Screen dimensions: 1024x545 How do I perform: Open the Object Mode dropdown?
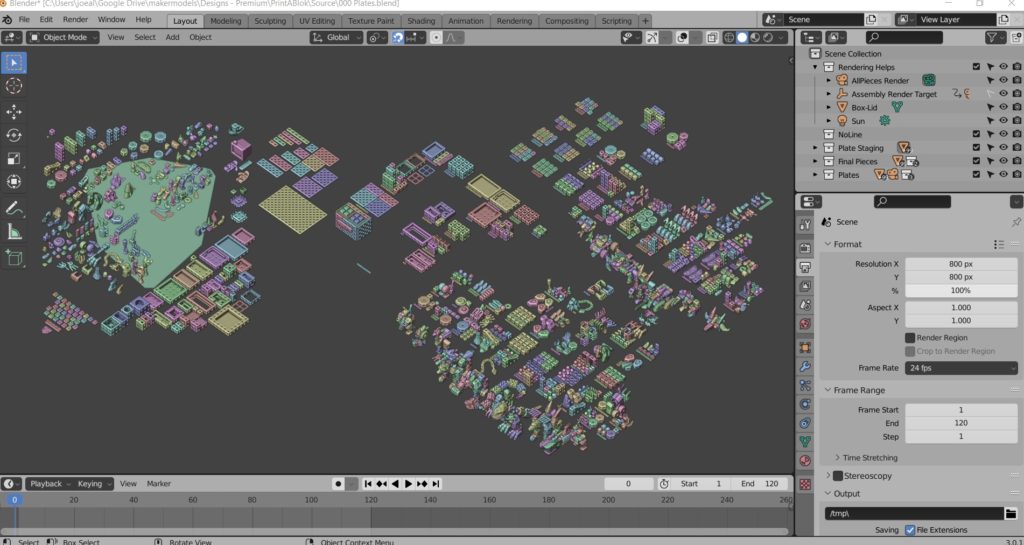click(x=64, y=37)
